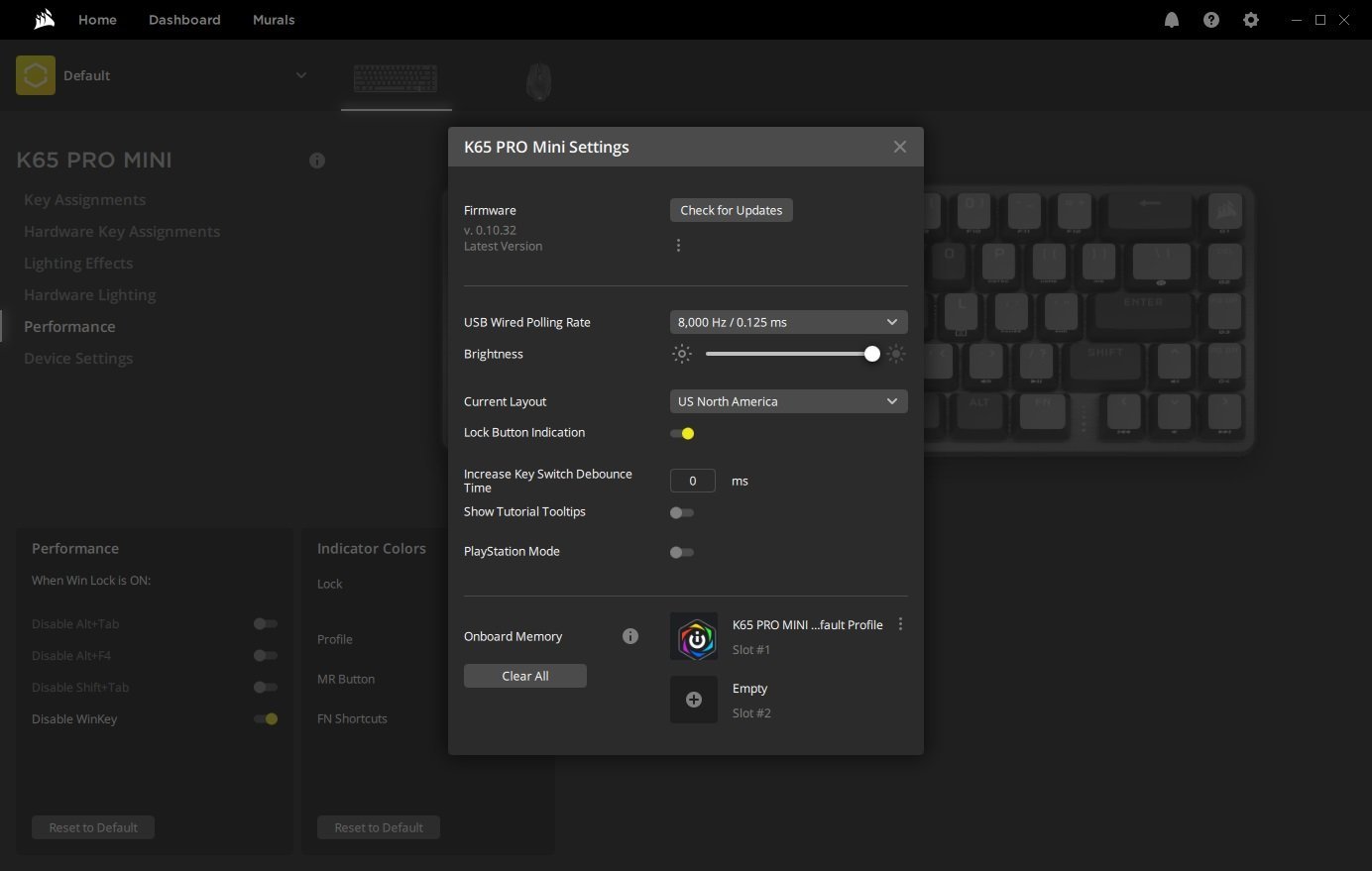Expand the Default profile selector dropdown
The image size is (1372, 871).
(x=300, y=75)
